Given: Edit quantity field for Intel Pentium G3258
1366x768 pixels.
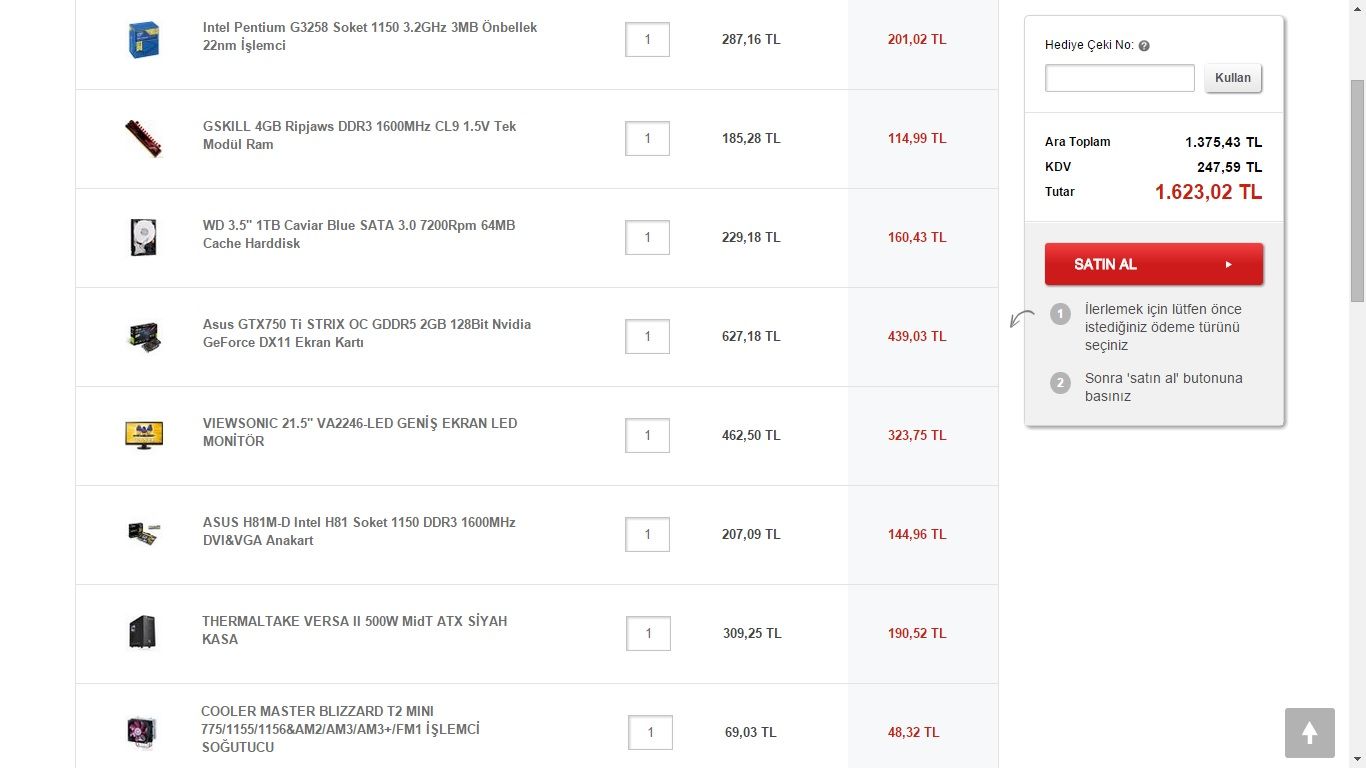Looking at the screenshot, I should coord(647,40).
